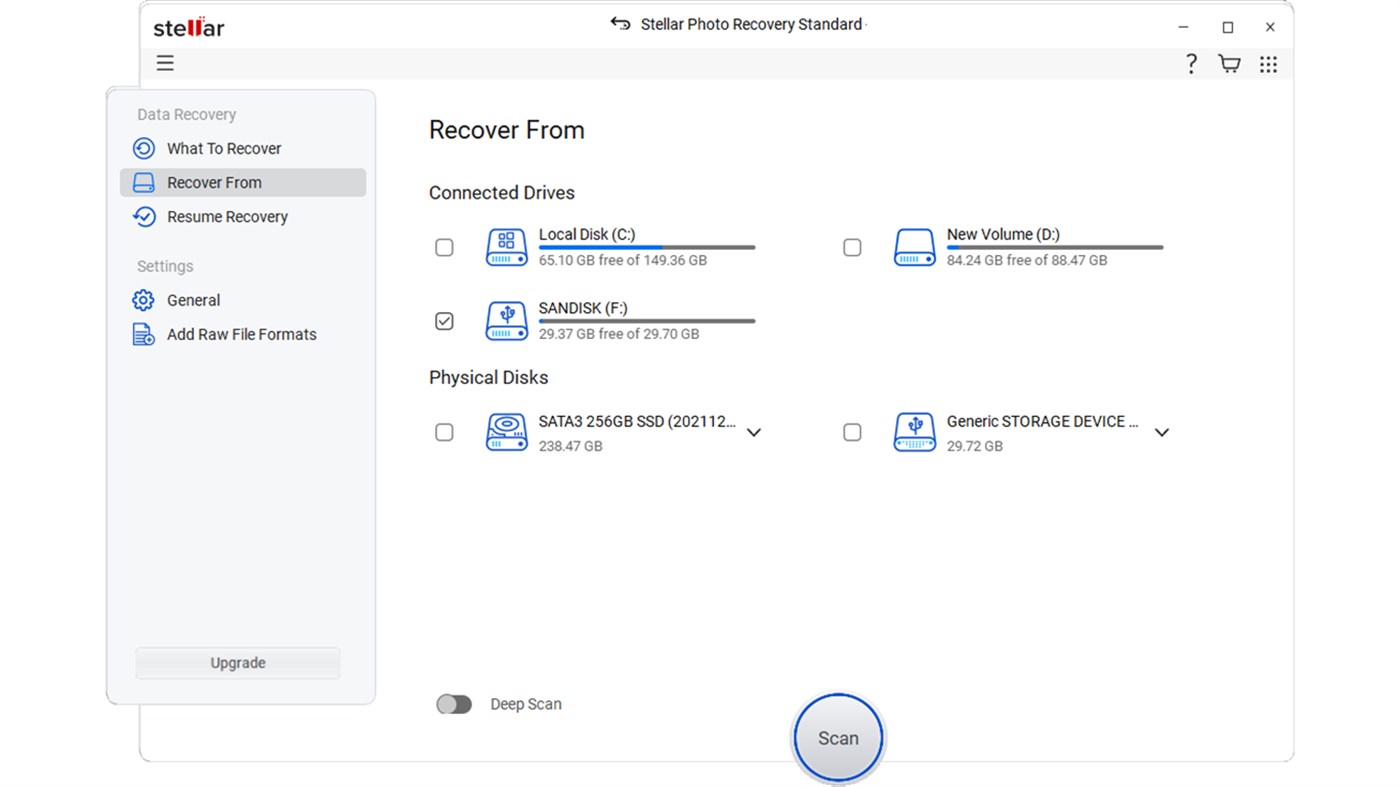1399x787 pixels.
Task: Click the Scan button
Action: [837, 738]
